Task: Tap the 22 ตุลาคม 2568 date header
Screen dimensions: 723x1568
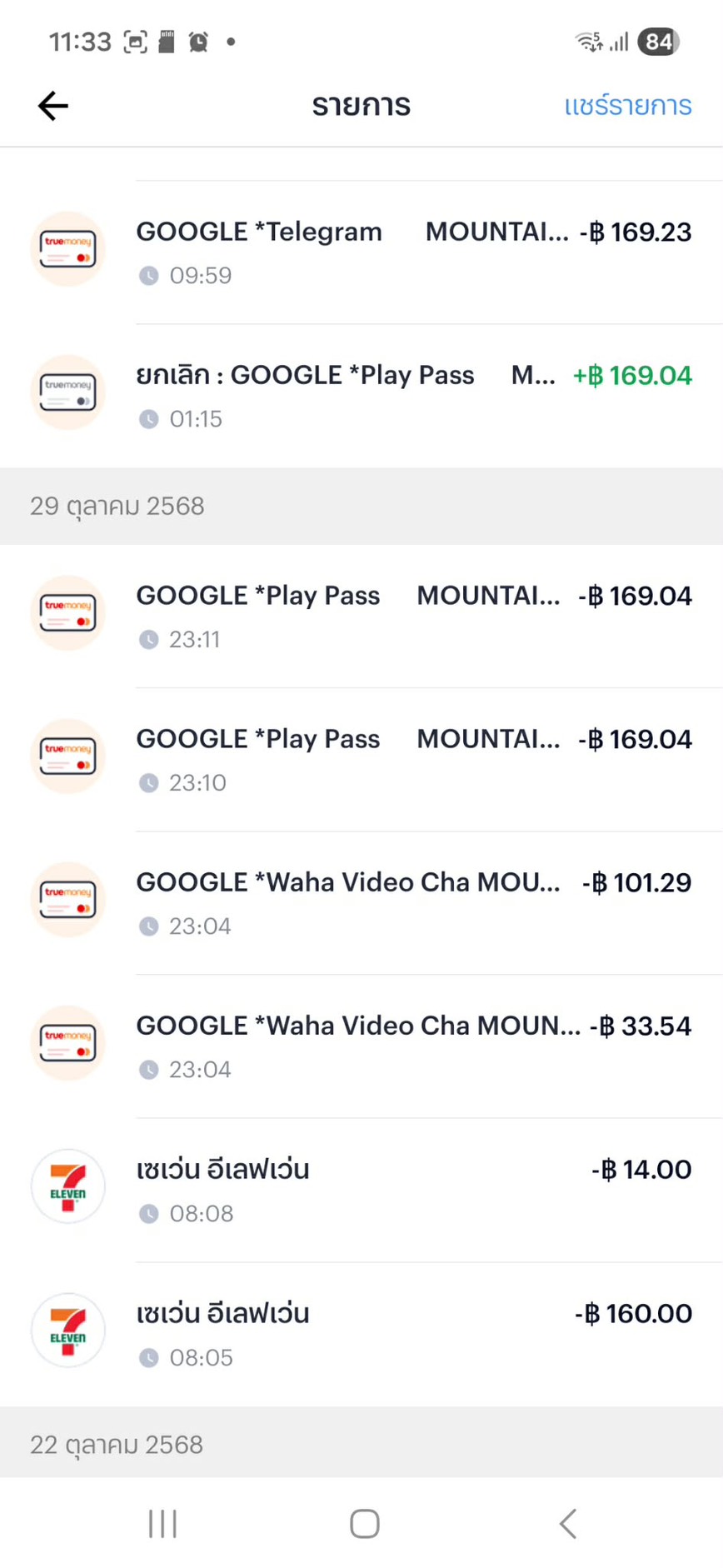Action: 117,1444
